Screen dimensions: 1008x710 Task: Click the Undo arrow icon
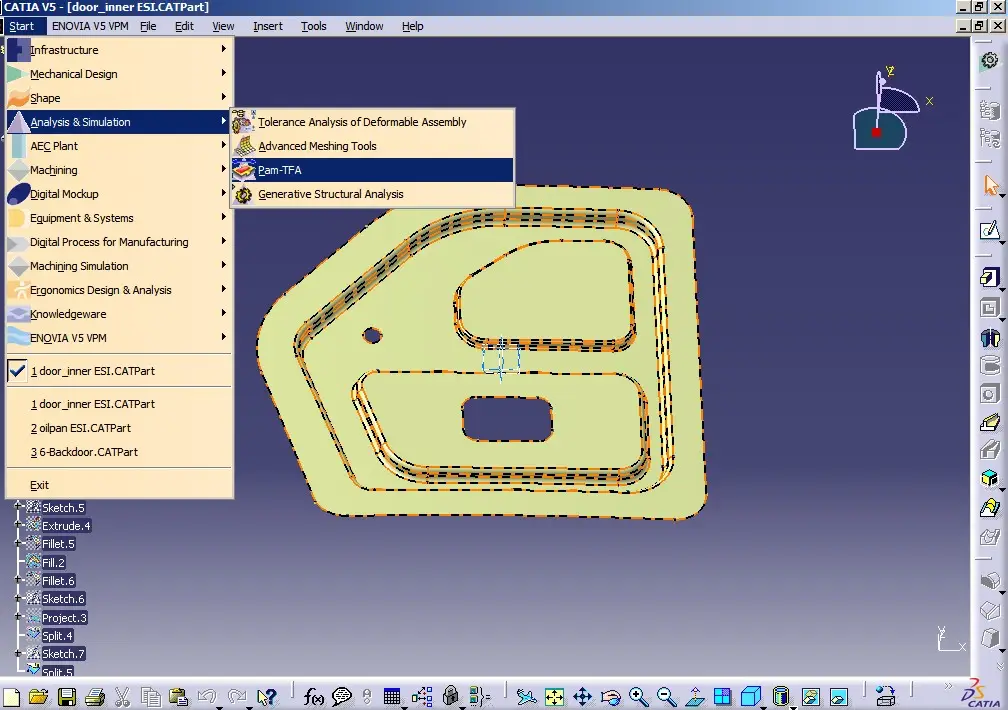coord(206,697)
